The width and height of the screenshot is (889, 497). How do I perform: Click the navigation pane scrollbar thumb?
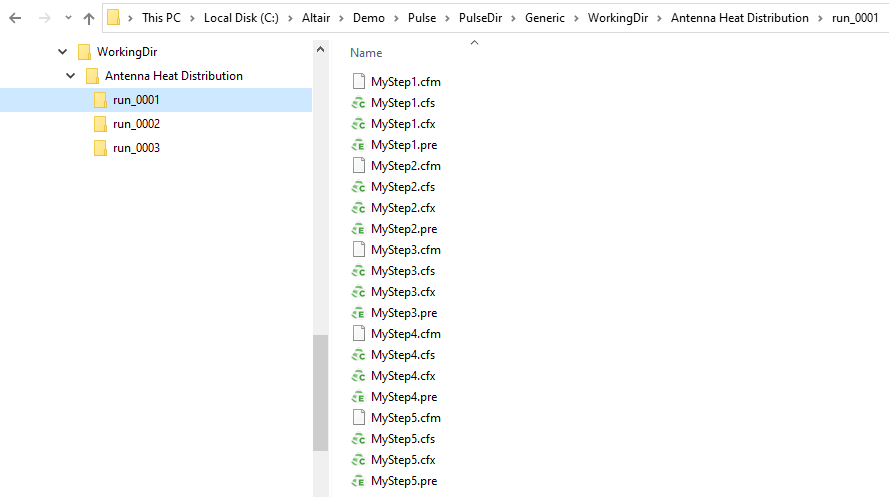pyautogui.click(x=320, y=392)
